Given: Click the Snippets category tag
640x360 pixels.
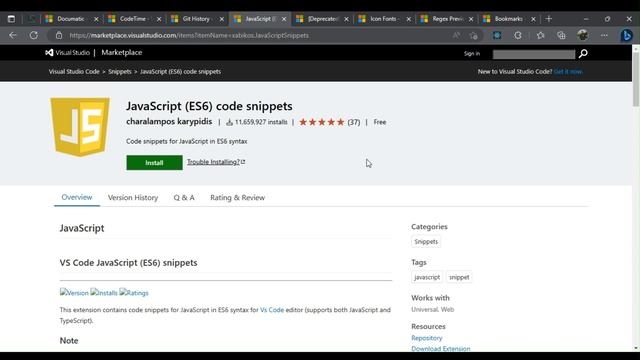Looking at the screenshot, I should click(x=426, y=242).
